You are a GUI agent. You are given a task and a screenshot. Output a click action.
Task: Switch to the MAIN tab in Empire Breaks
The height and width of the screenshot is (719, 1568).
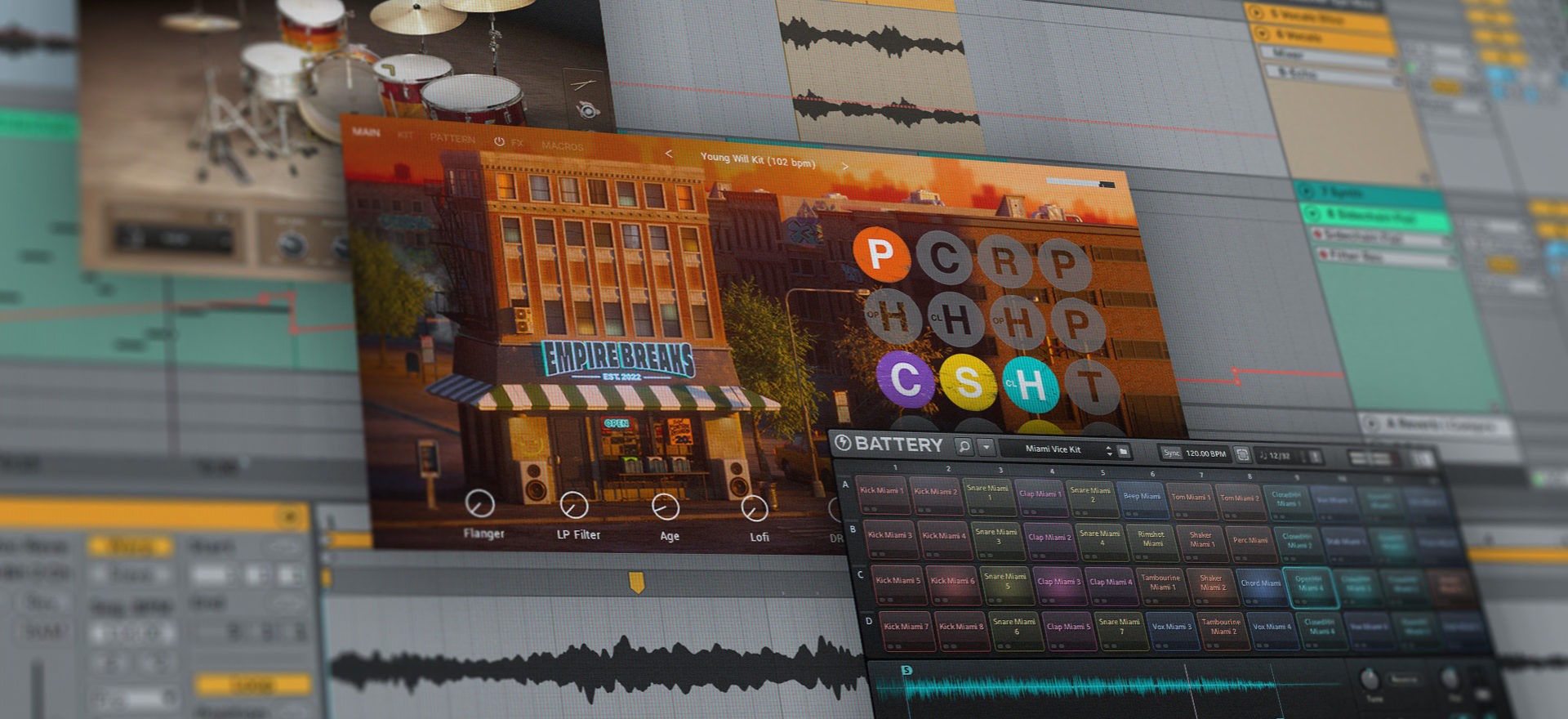[x=366, y=132]
